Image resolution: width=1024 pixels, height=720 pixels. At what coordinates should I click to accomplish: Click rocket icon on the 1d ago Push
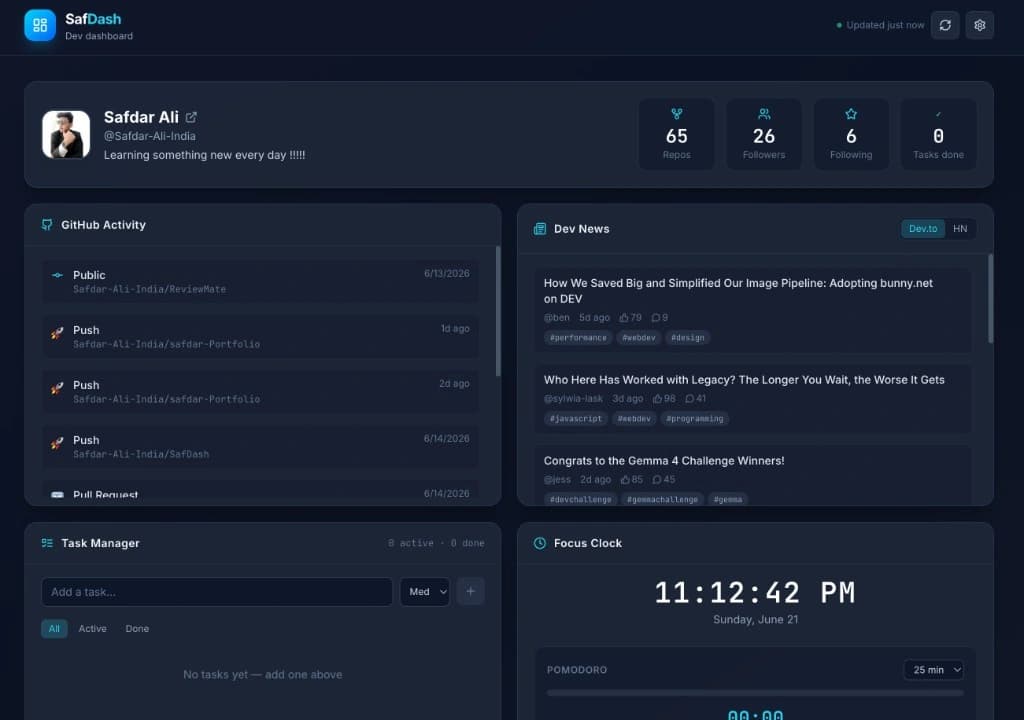[x=57, y=333]
